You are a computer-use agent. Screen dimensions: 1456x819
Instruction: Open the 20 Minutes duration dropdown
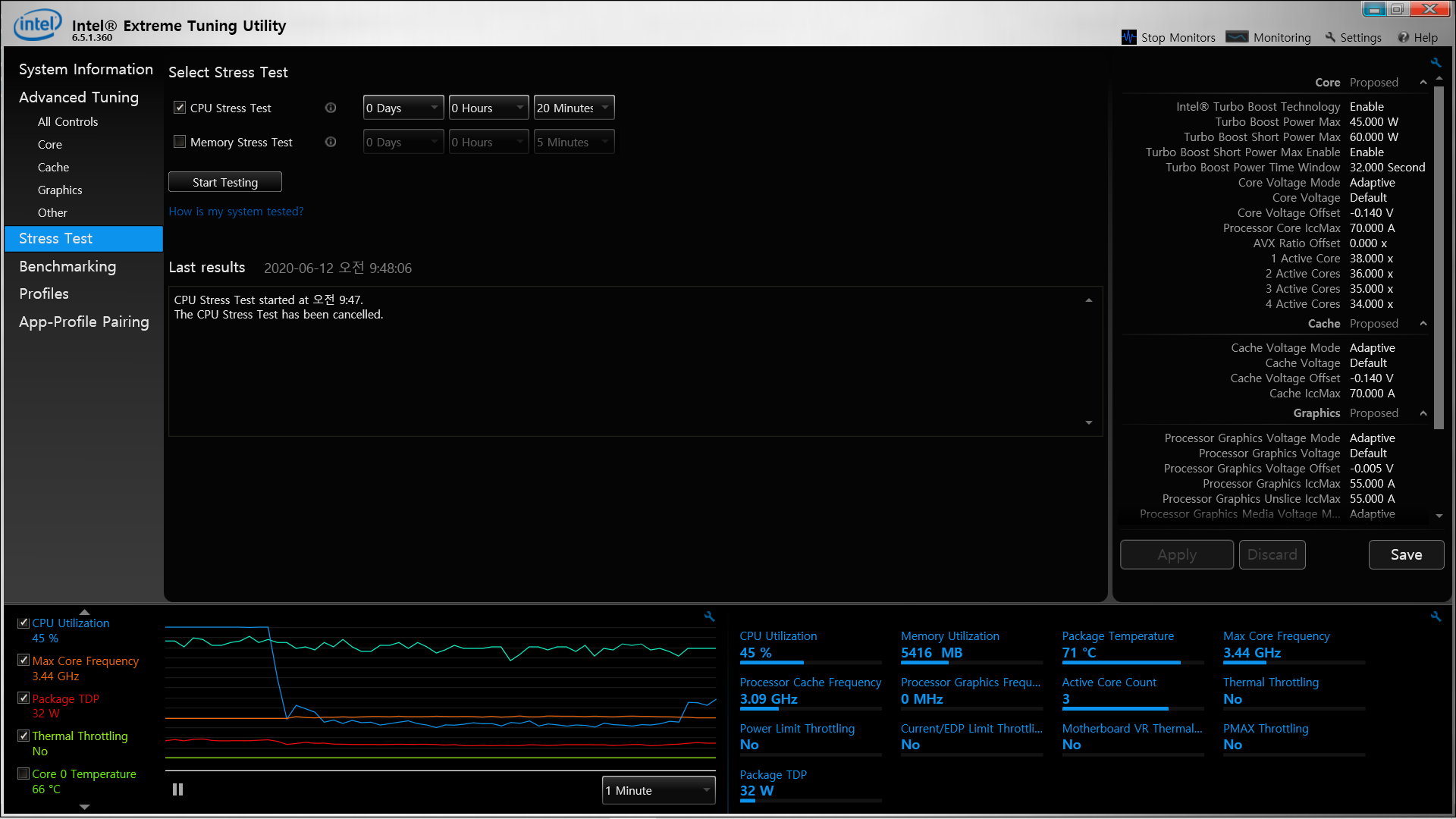click(x=573, y=108)
